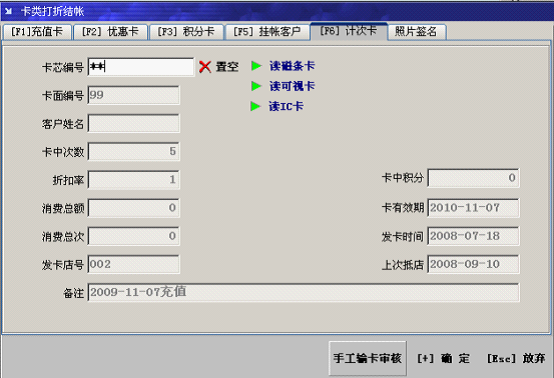Click the 卡有效期 label

pyautogui.click(x=403, y=208)
